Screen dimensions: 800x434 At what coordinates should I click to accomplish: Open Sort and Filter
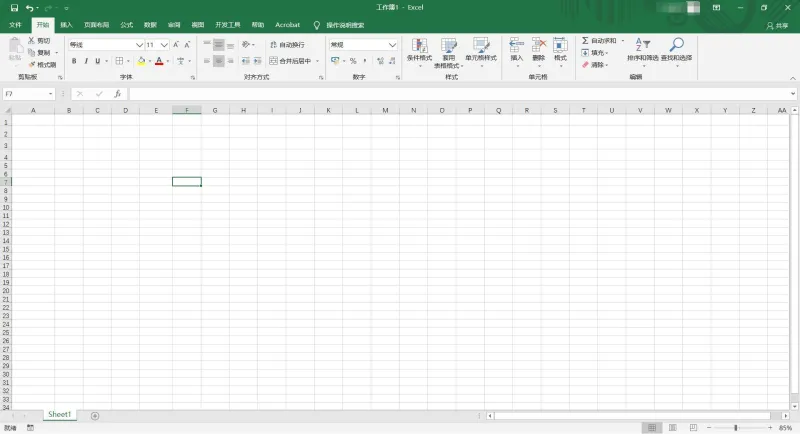[643, 51]
